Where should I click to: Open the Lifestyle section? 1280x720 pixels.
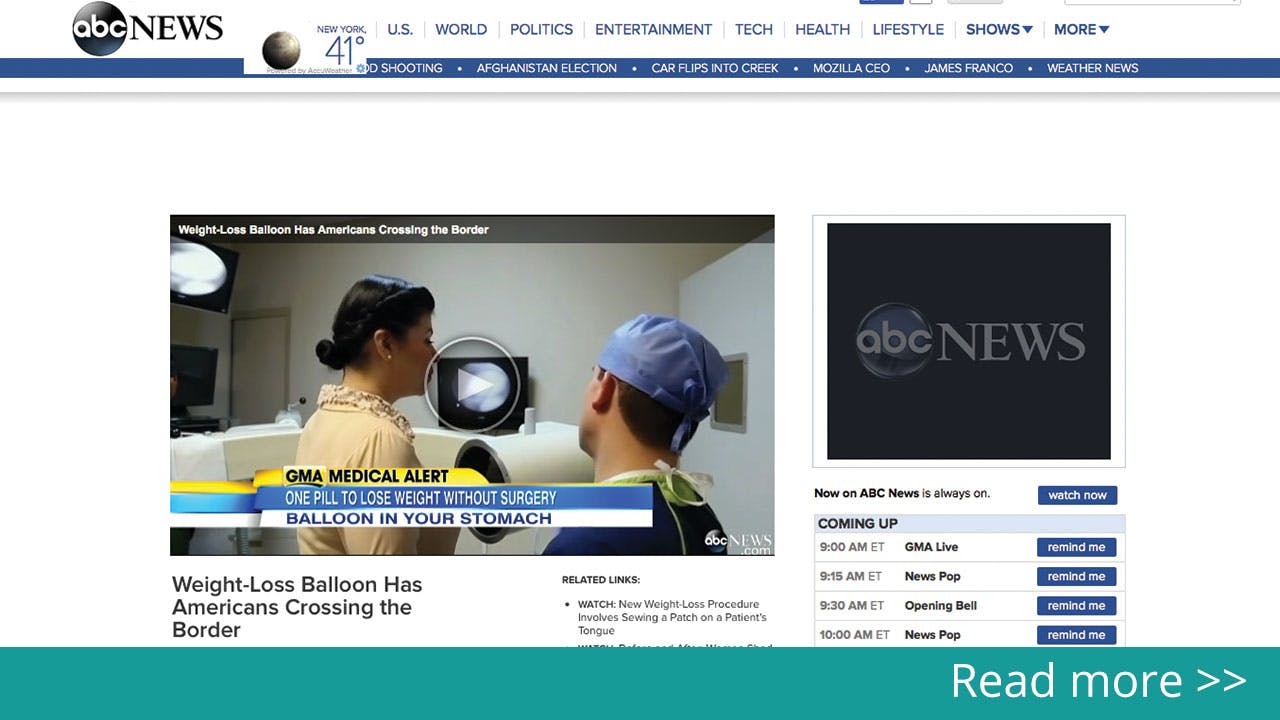pos(908,29)
